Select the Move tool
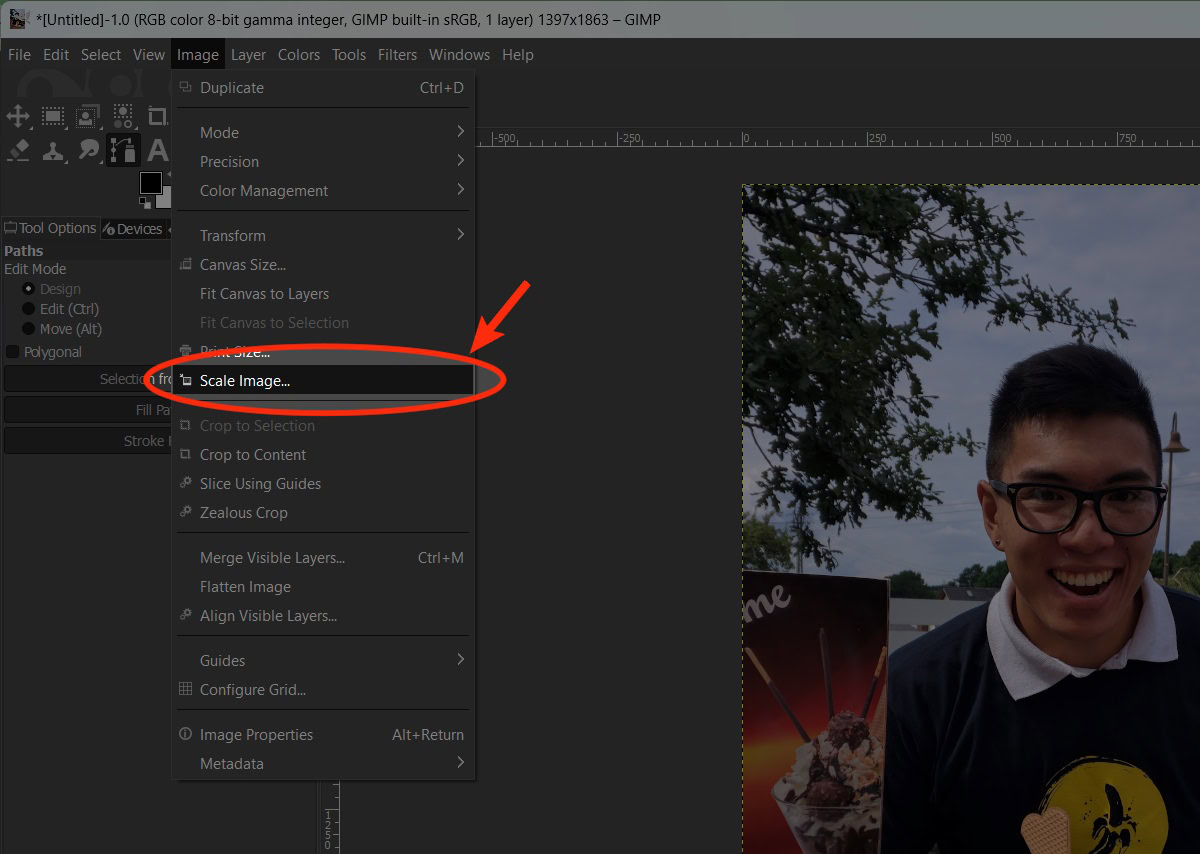The image size is (1200, 854). point(18,116)
